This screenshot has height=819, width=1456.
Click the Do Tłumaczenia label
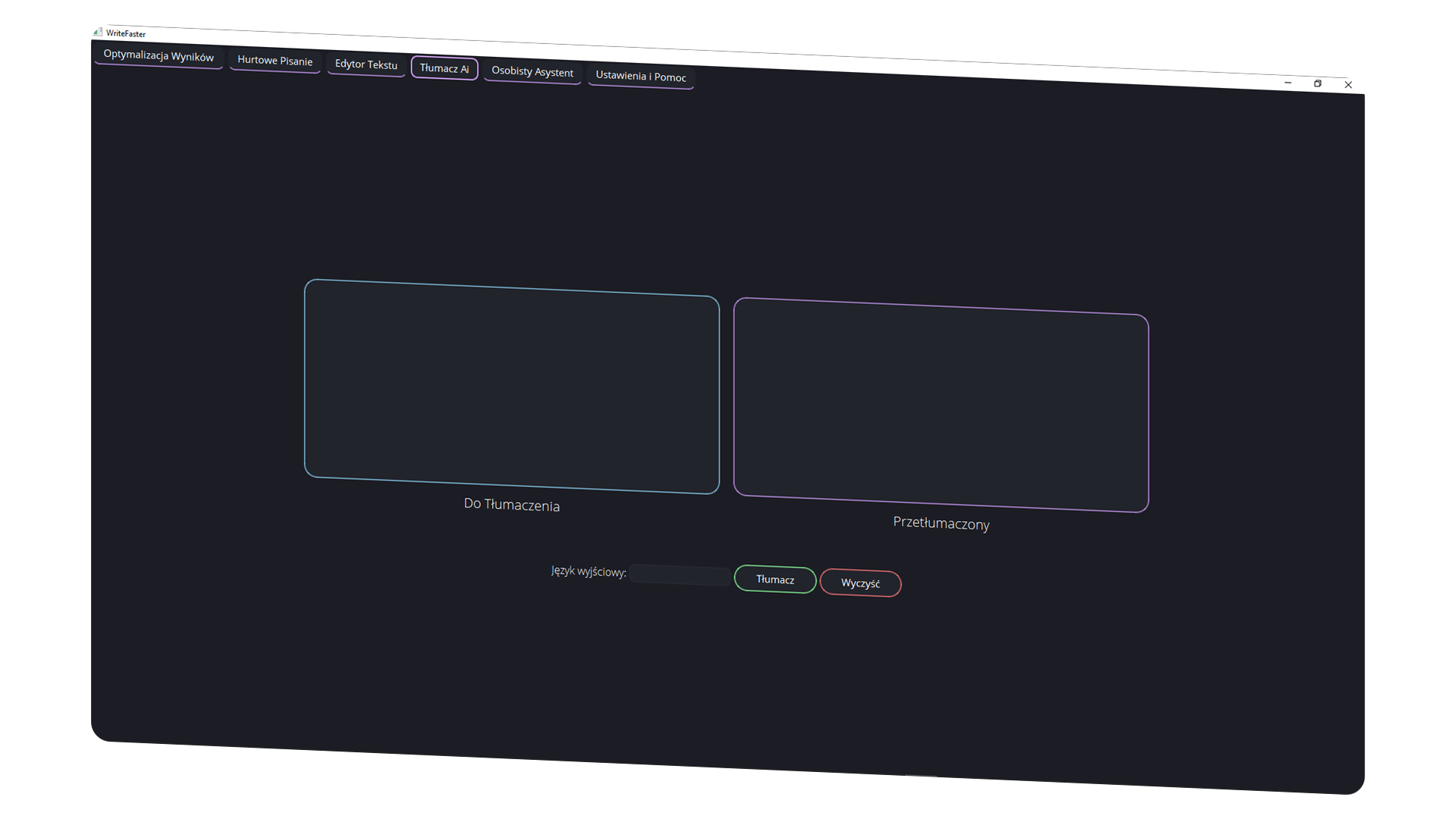click(x=512, y=505)
